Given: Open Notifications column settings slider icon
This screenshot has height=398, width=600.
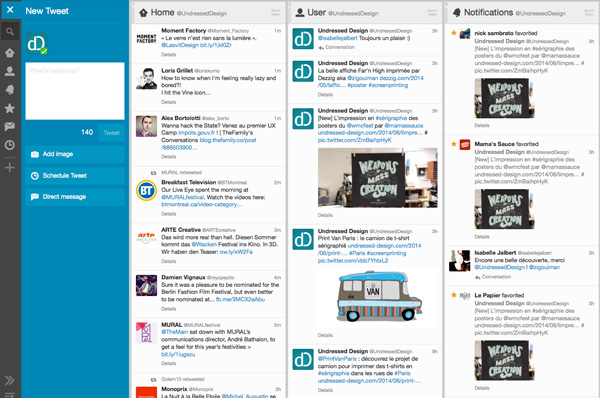Looking at the screenshot, I should click(589, 13).
